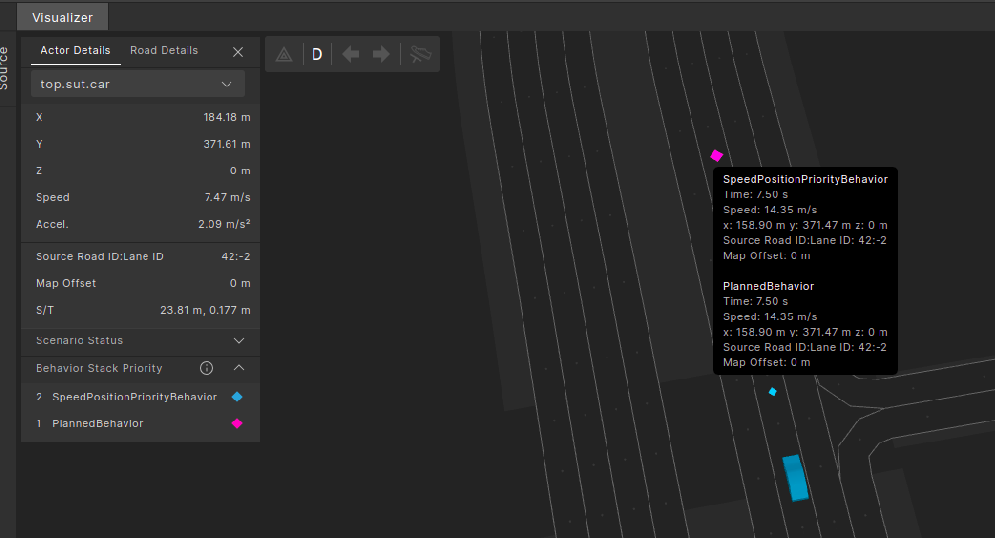Select the blue car on the road
Screen dimensions: 995x538
click(796, 477)
